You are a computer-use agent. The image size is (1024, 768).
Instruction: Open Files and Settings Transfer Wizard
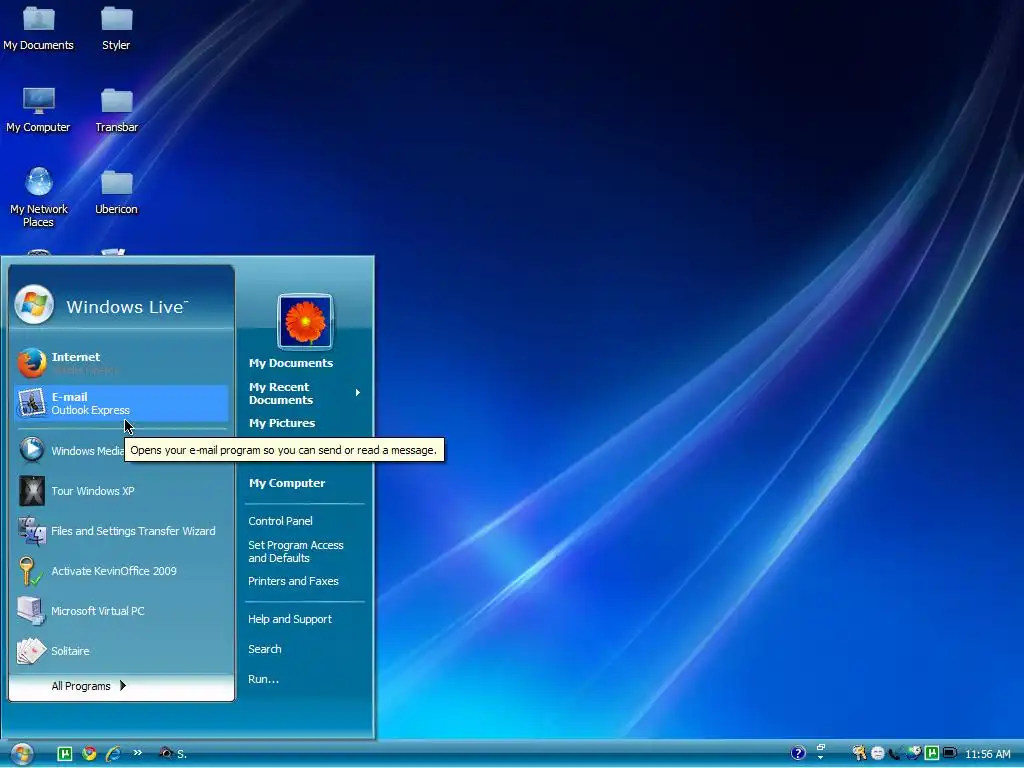[x=121, y=531]
